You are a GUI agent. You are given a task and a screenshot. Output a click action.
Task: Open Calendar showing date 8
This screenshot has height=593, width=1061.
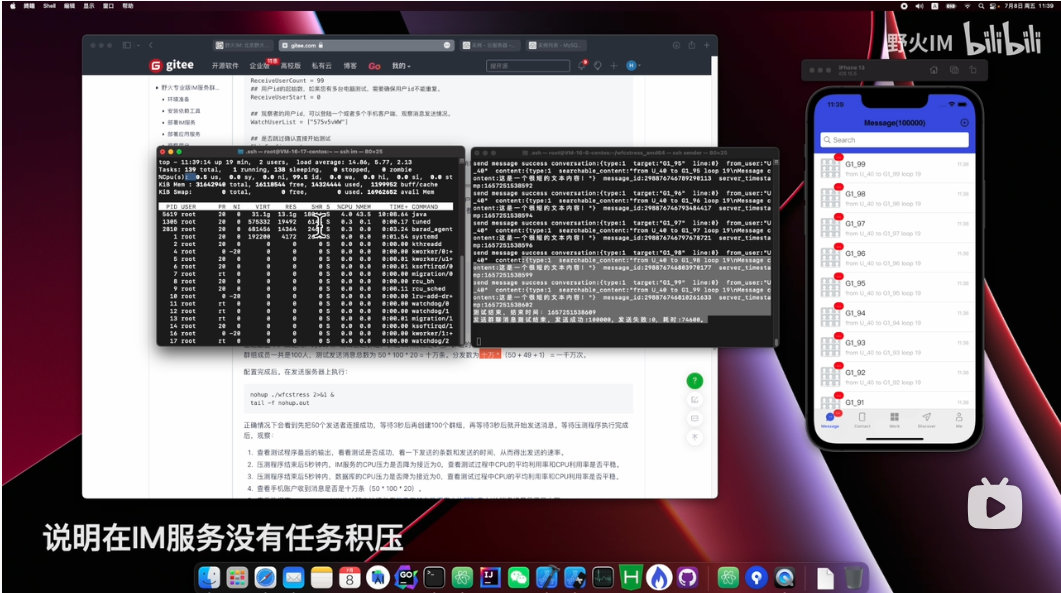(x=349, y=577)
